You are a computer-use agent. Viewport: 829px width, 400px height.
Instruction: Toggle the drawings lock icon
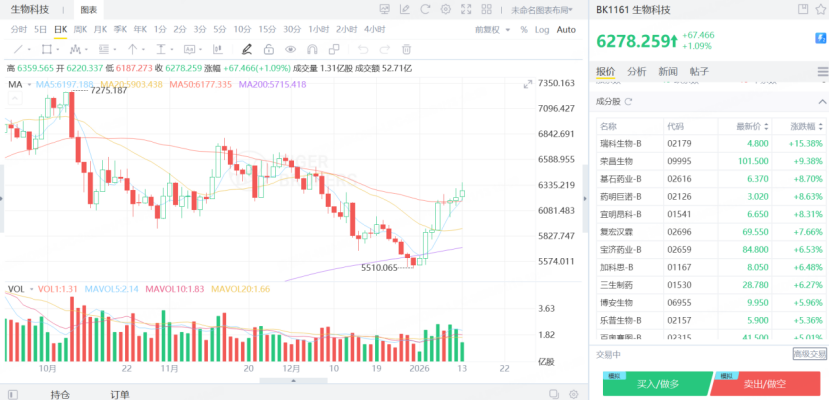point(269,50)
